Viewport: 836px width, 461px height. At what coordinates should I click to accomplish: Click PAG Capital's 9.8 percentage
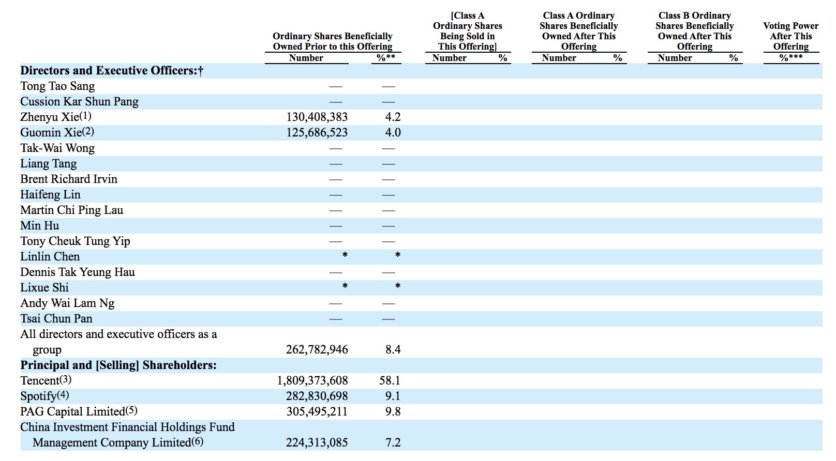[x=393, y=411]
